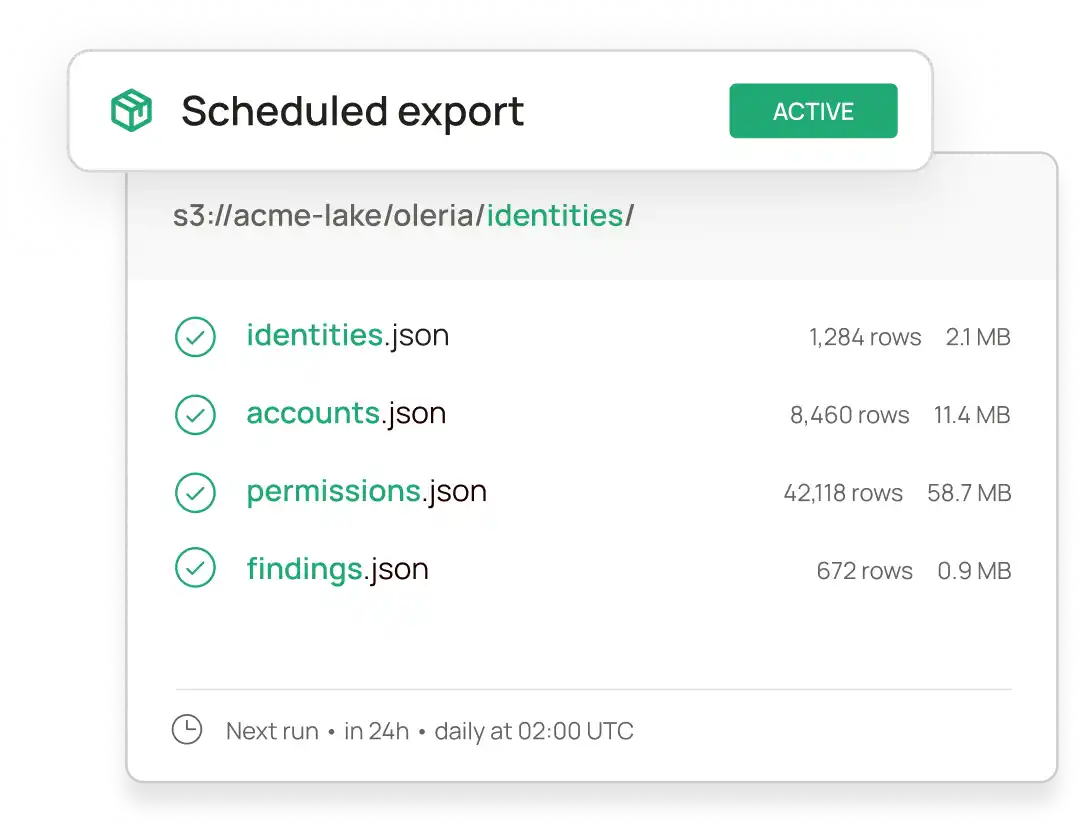This screenshot has height=825, width=1080.
Task: Click the Next run label
Action: (x=272, y=731)
